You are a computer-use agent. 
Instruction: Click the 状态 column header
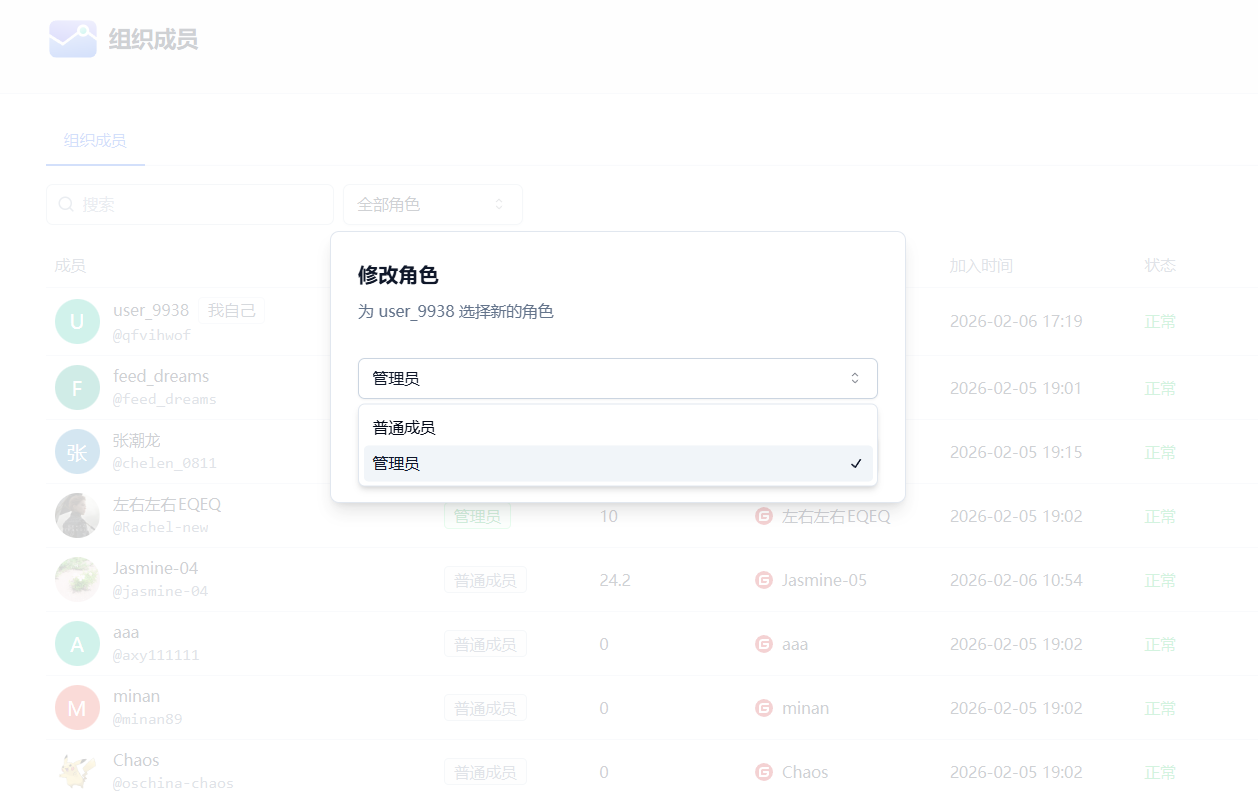[1160, 265]
